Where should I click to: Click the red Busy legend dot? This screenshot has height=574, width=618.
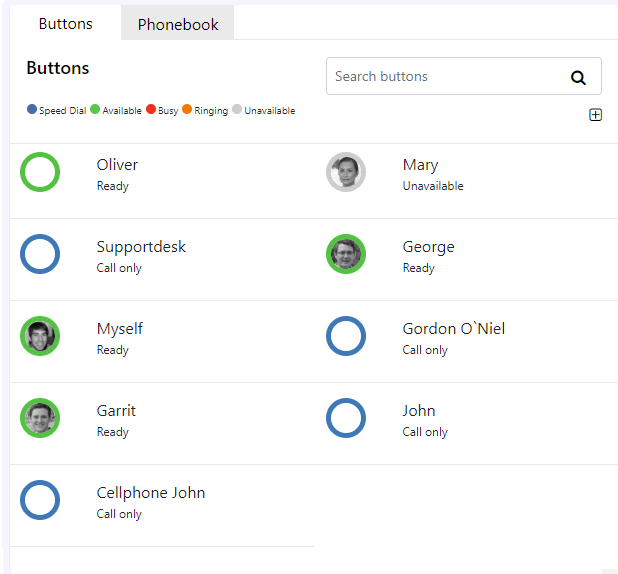pyautogui.click(x=151, y=109)
